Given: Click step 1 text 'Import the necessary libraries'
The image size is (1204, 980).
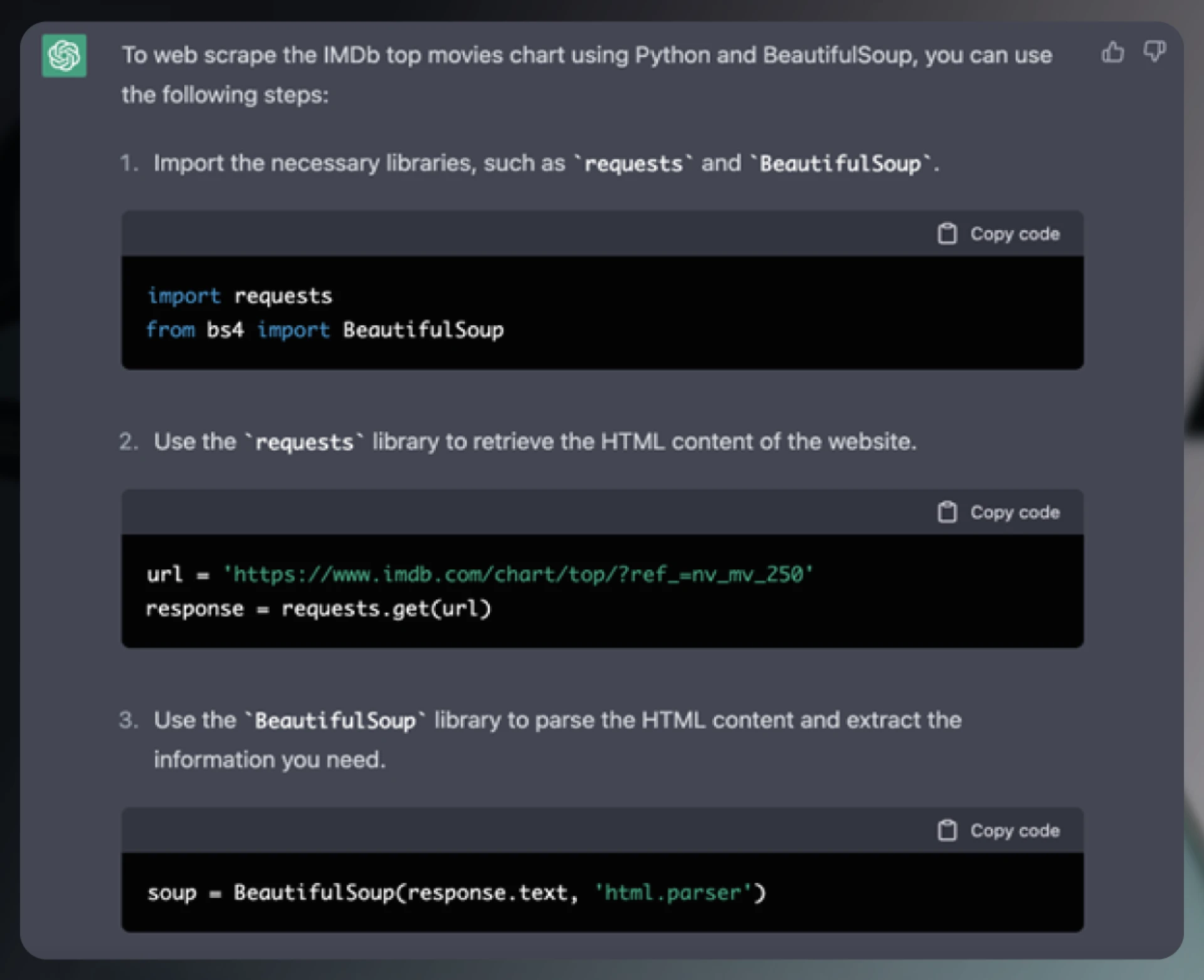Looking at the screenshot, I should click(314, 163).
